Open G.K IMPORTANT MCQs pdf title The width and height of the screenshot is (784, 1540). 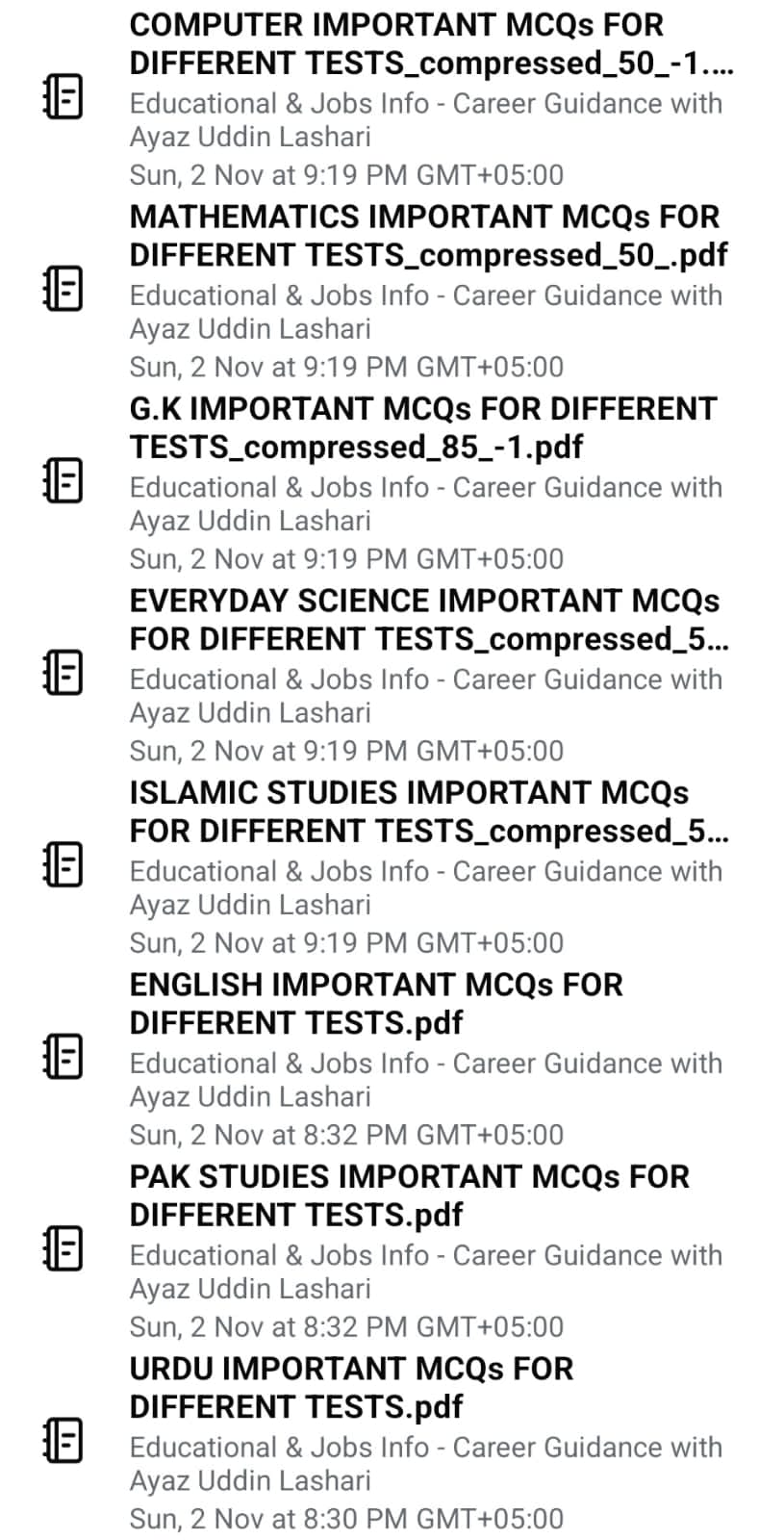pyautogui.click(x=423, y=427)
